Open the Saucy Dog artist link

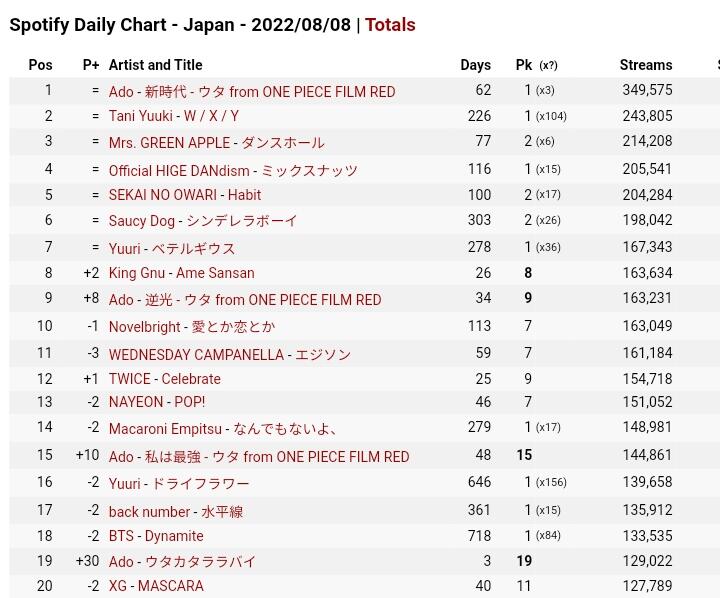[142, 221]
